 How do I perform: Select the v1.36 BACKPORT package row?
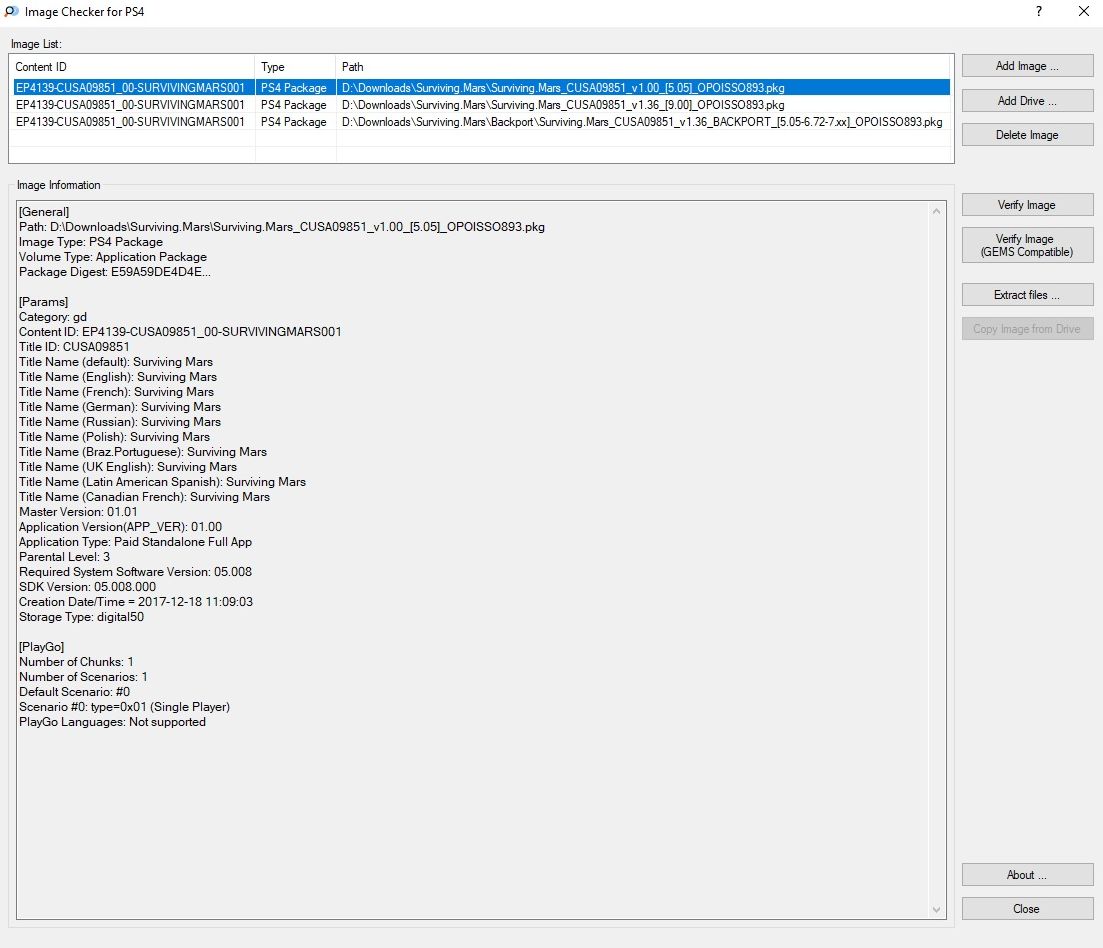481,122
